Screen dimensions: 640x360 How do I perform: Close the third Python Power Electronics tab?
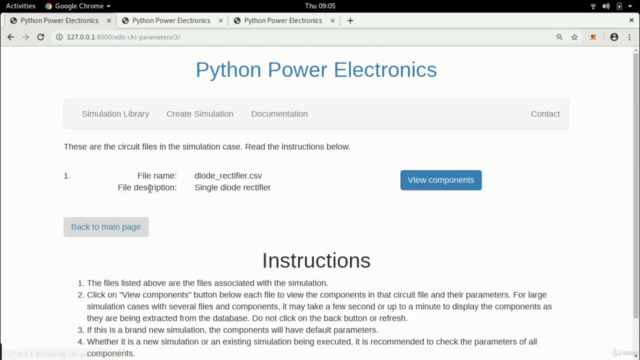(332, 20)
